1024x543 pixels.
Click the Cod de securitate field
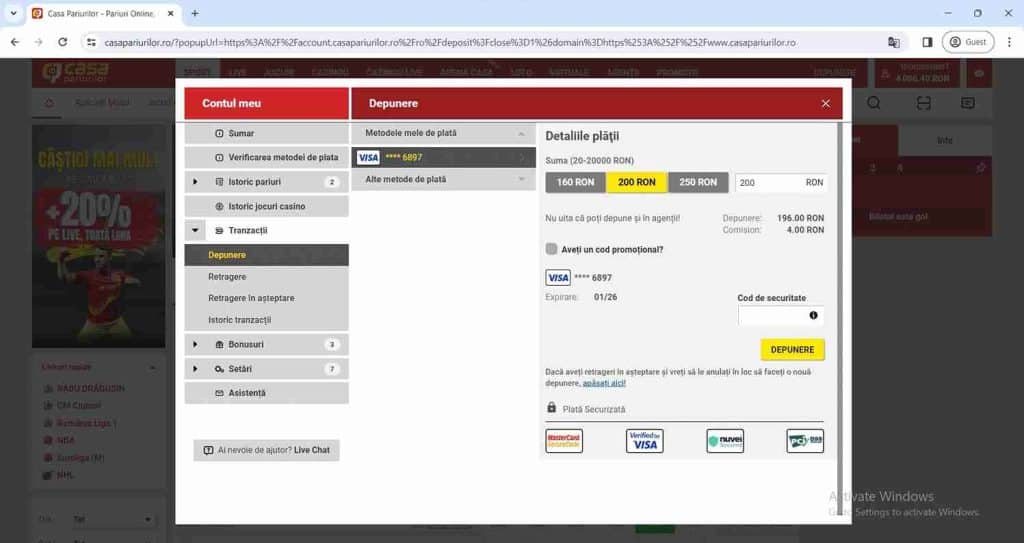[780, 316]
